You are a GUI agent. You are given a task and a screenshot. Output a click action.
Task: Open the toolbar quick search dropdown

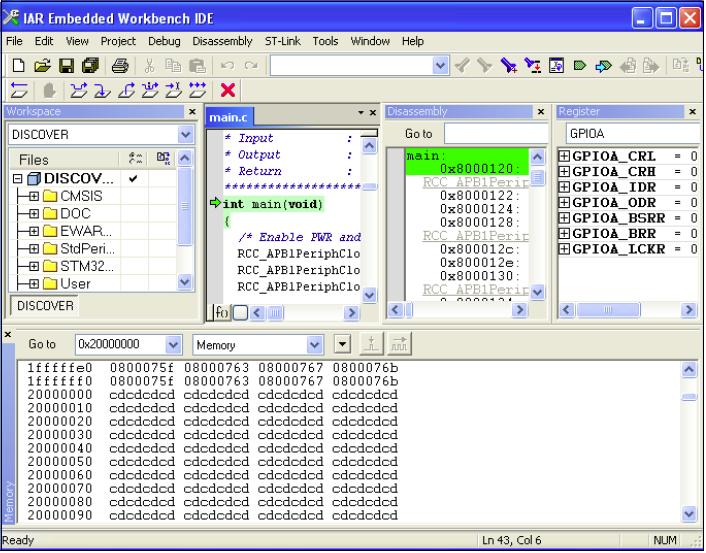440,66
